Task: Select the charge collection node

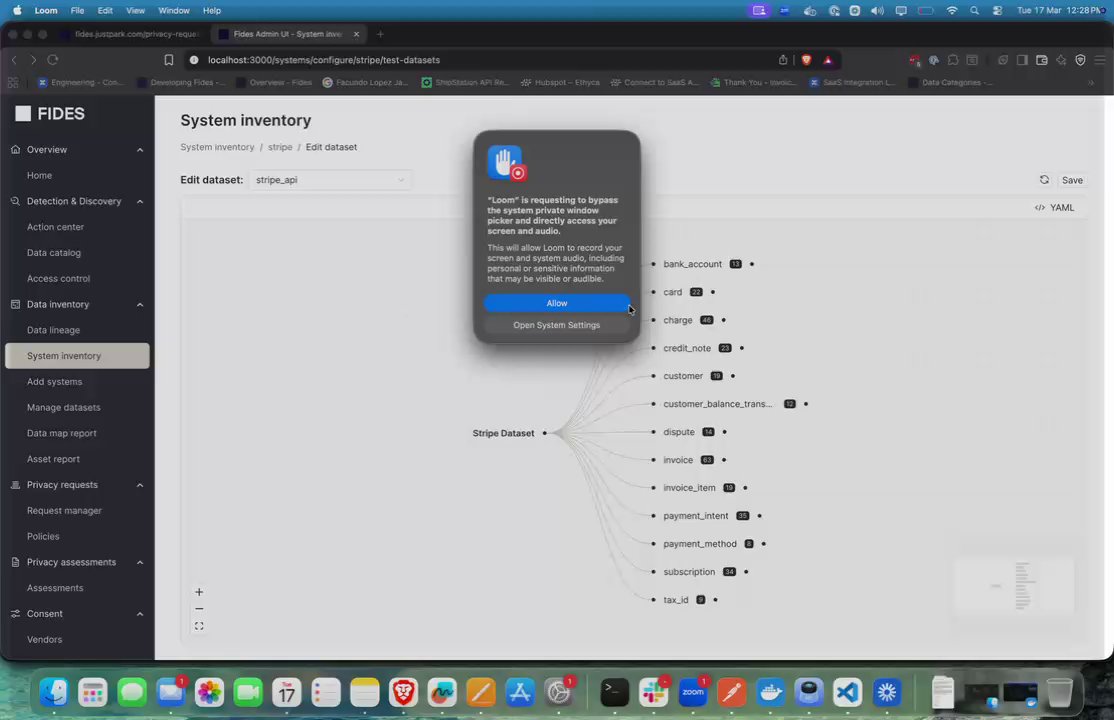Action: [x=678, y=320]
